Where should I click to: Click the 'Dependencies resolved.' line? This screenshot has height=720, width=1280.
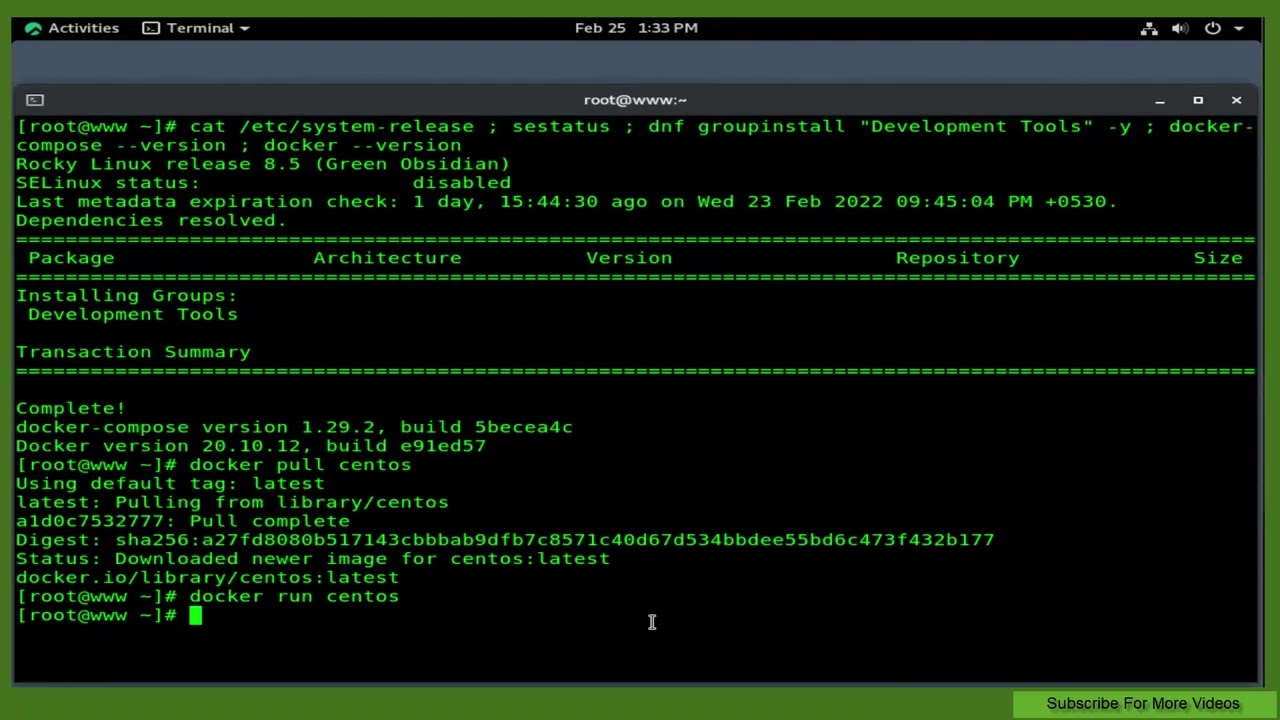pos(151,221)
